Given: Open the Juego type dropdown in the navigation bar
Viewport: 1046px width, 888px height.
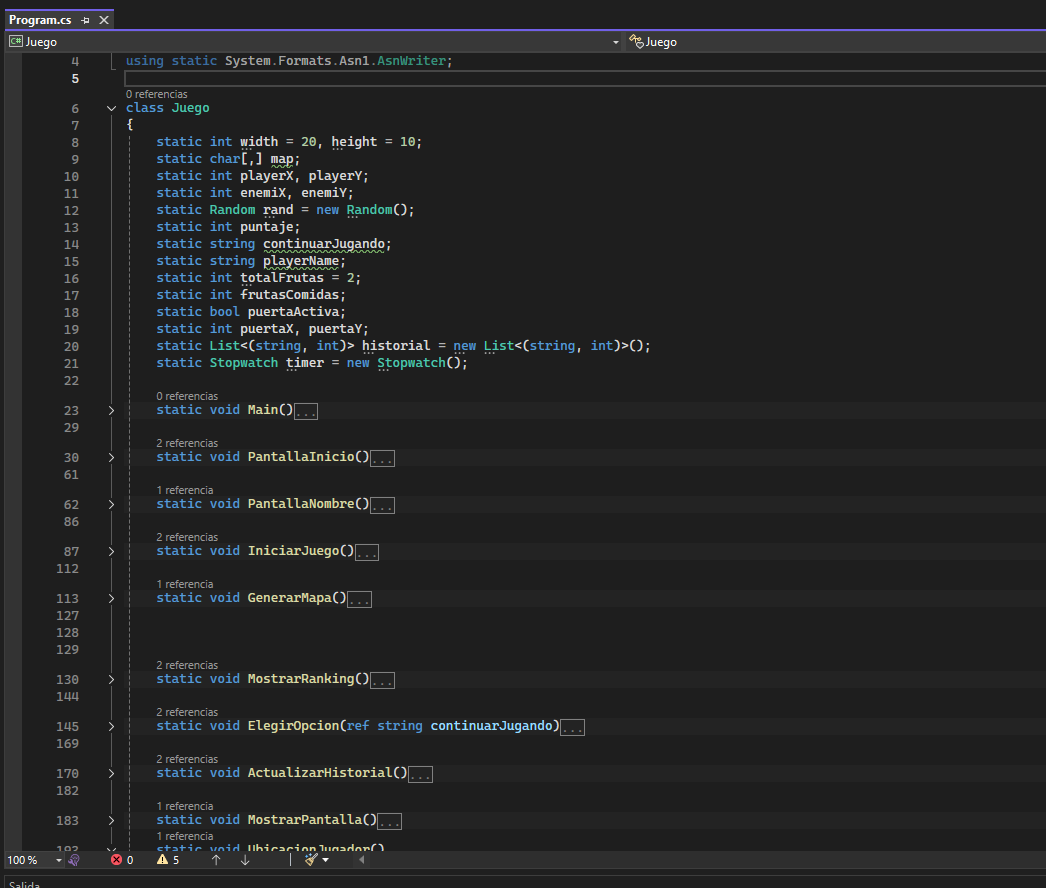Looking at the screenshot, I should pos(615,42).
